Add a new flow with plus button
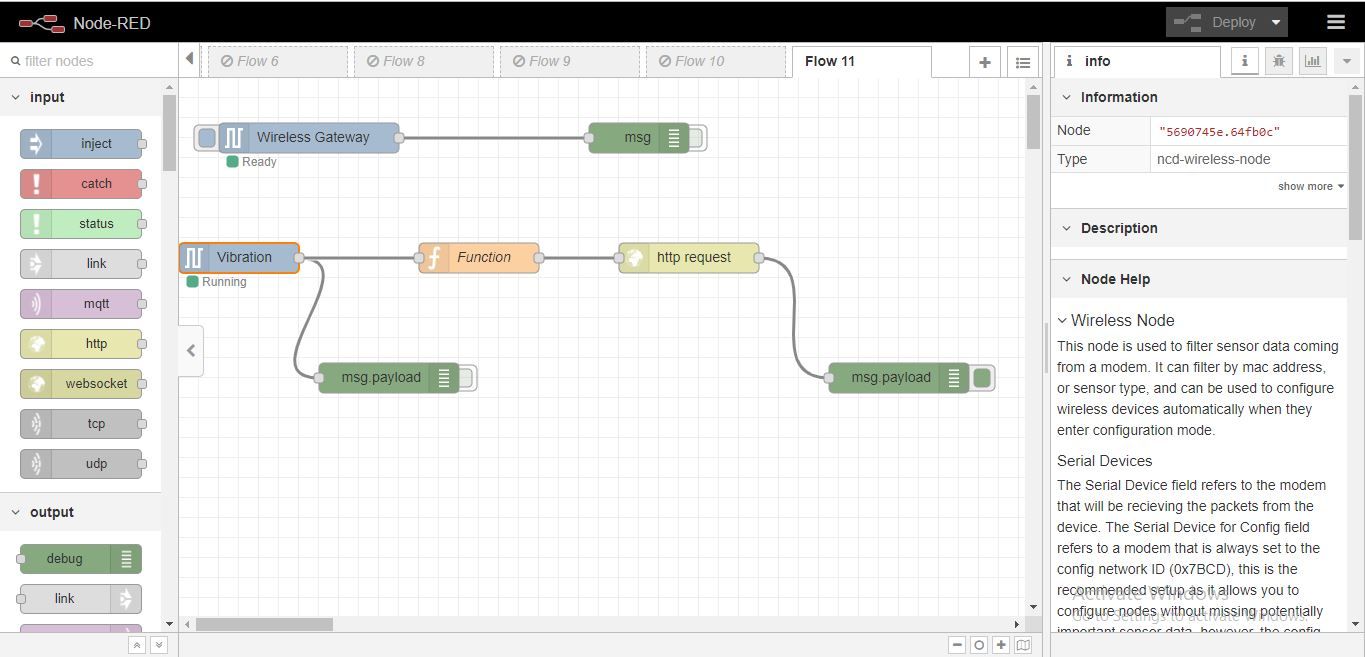This screenshot has height=657, width=1365. [985, 62]
